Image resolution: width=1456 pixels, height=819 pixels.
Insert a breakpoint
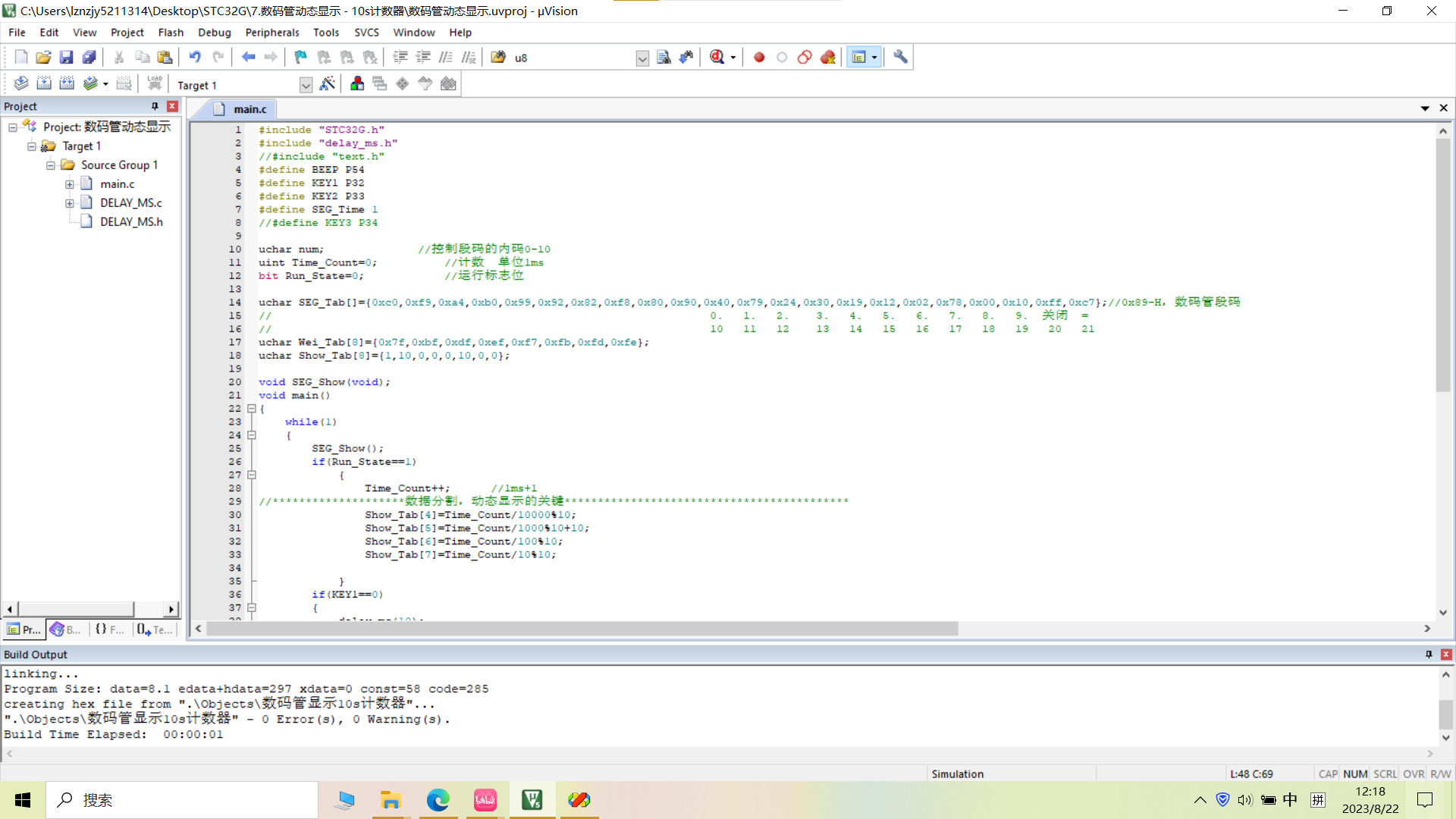pyautogui.click(x=759, y=57)
